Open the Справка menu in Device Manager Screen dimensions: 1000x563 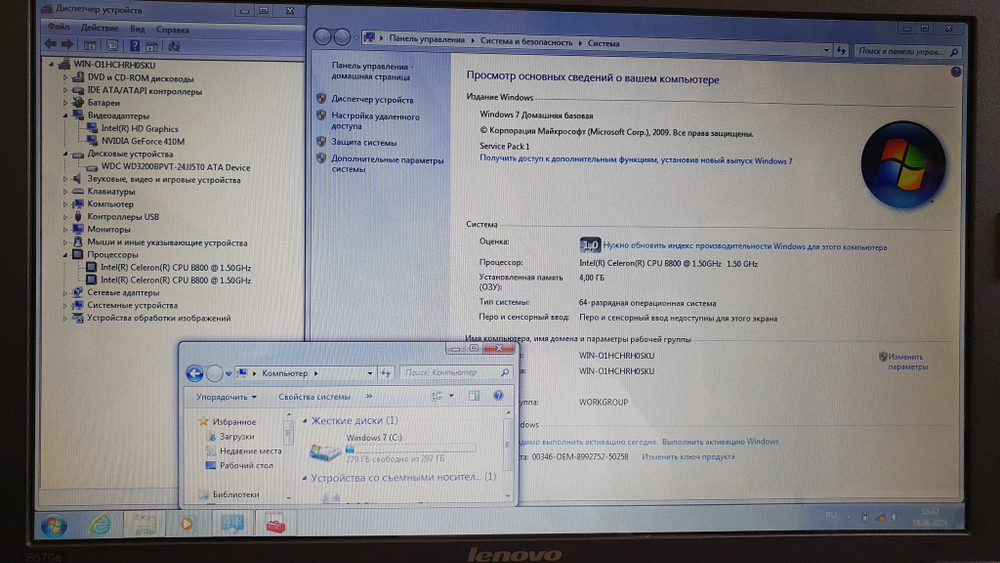[x=172, y=29]
